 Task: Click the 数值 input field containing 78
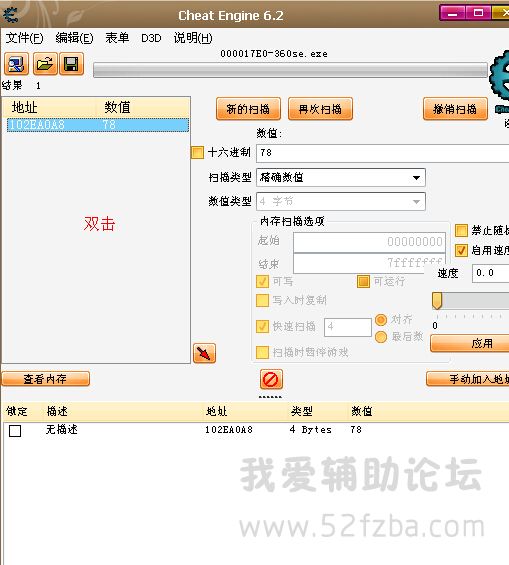[x=383, y=153]
